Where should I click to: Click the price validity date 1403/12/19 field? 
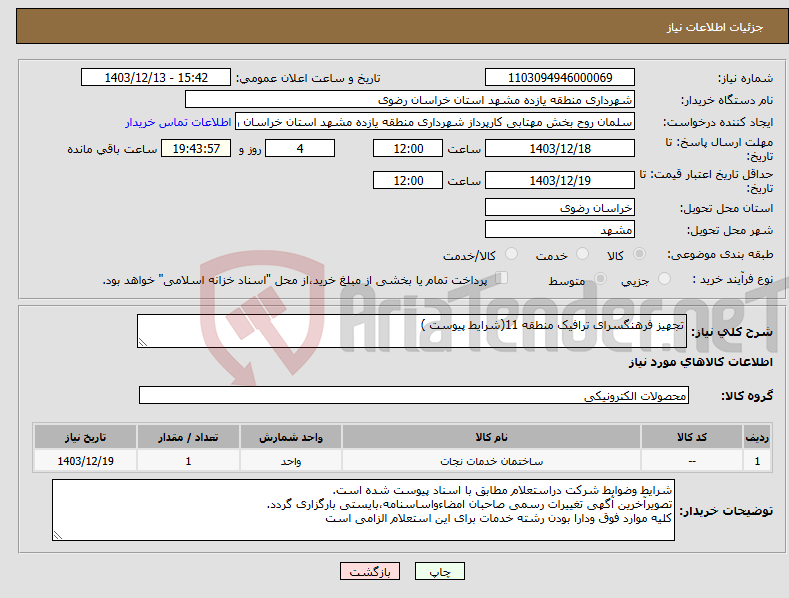tap(560, 180)
